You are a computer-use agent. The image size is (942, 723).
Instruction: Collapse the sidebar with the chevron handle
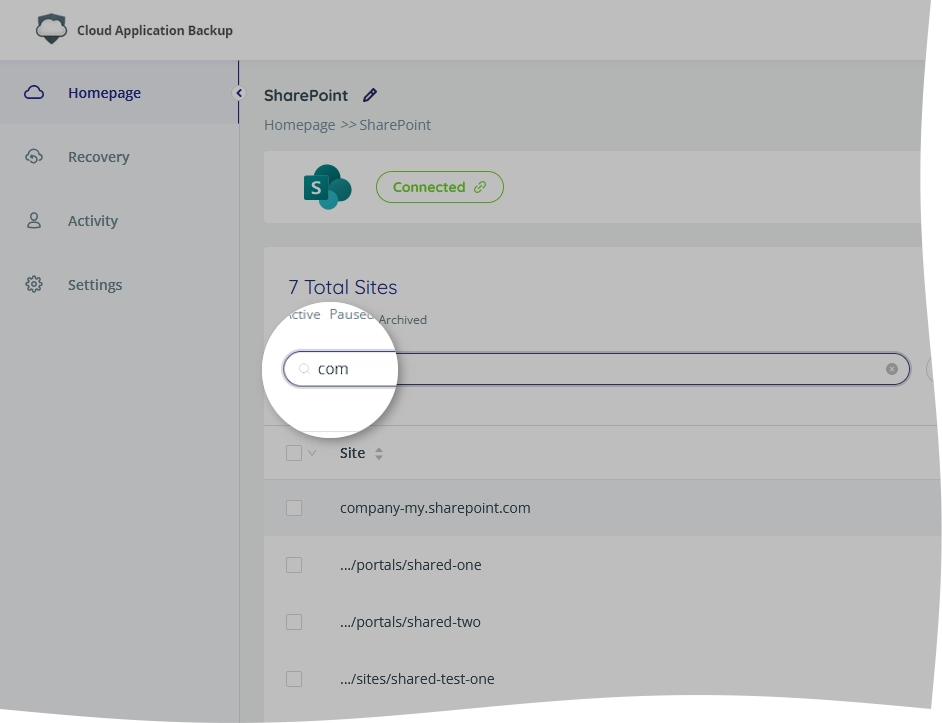pyautogui.click(x=239, y=93)
